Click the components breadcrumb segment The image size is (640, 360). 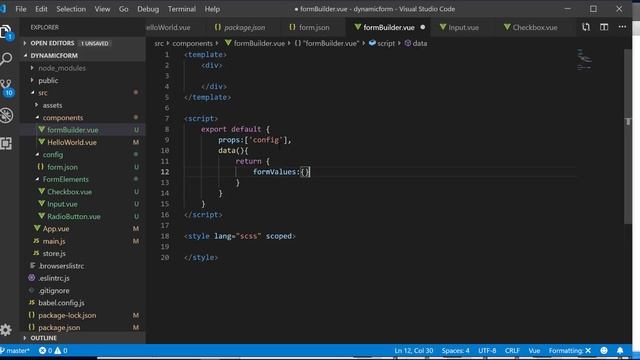point(192,43)
